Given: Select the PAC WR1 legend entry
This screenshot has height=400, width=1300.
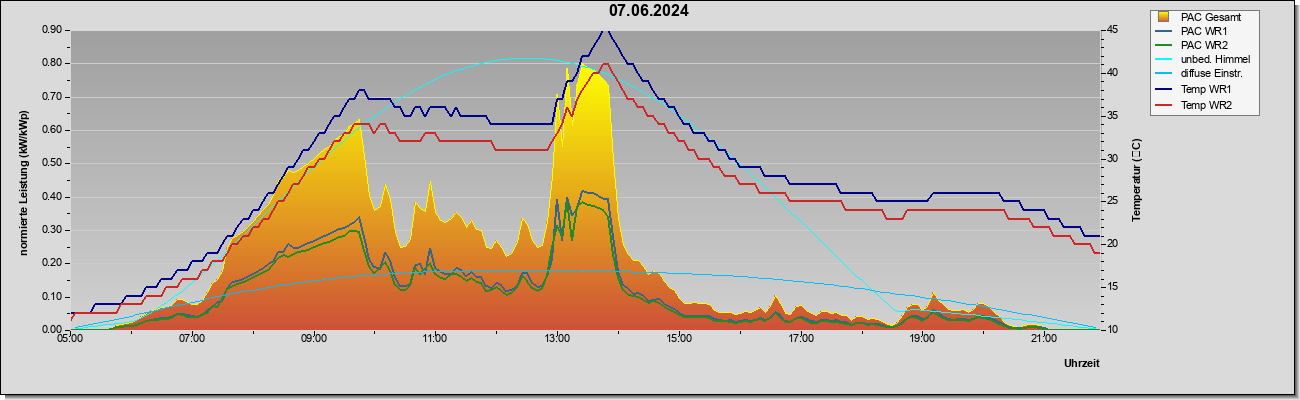Looking at the screenshot, I should pyautogui.click(x=1204, y=32).
